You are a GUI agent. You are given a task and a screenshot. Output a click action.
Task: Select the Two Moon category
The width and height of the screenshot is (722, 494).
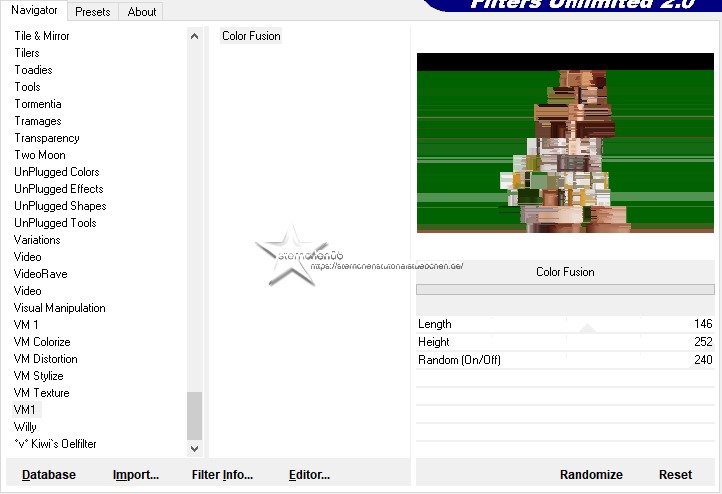[x=40, y=155]
